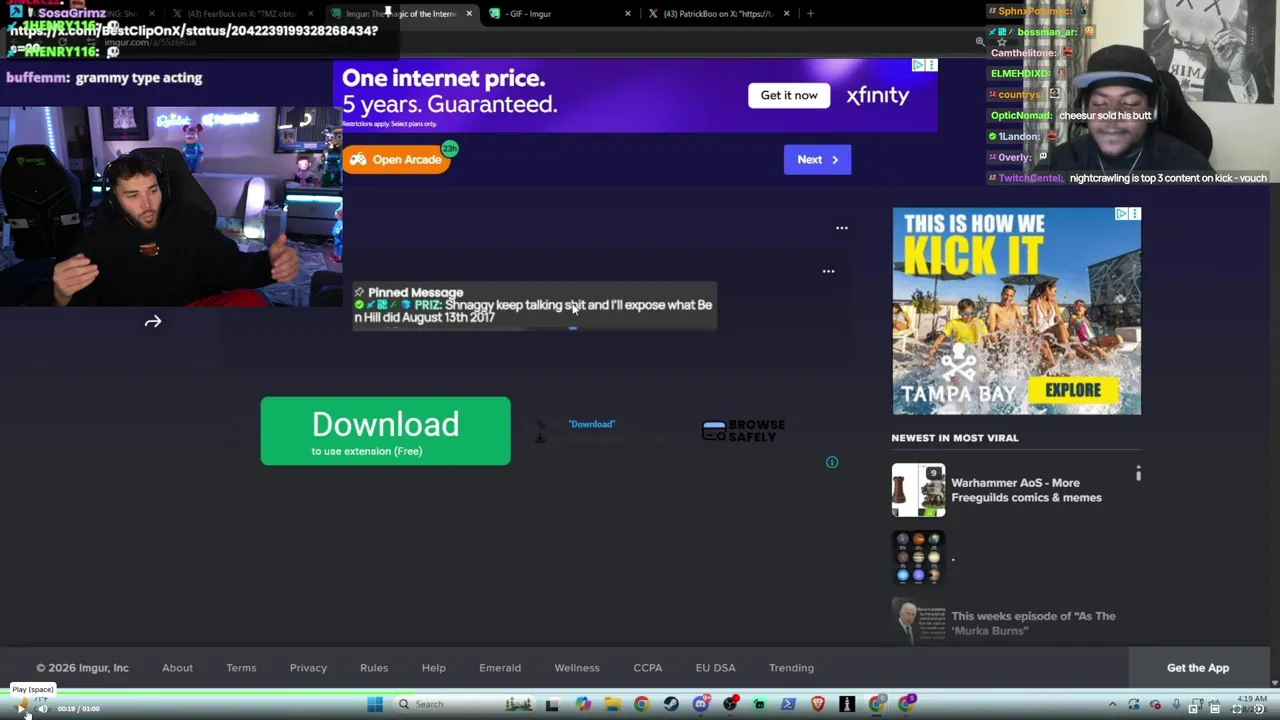Open the Tampa Bay ad image

click(1016, 311)
